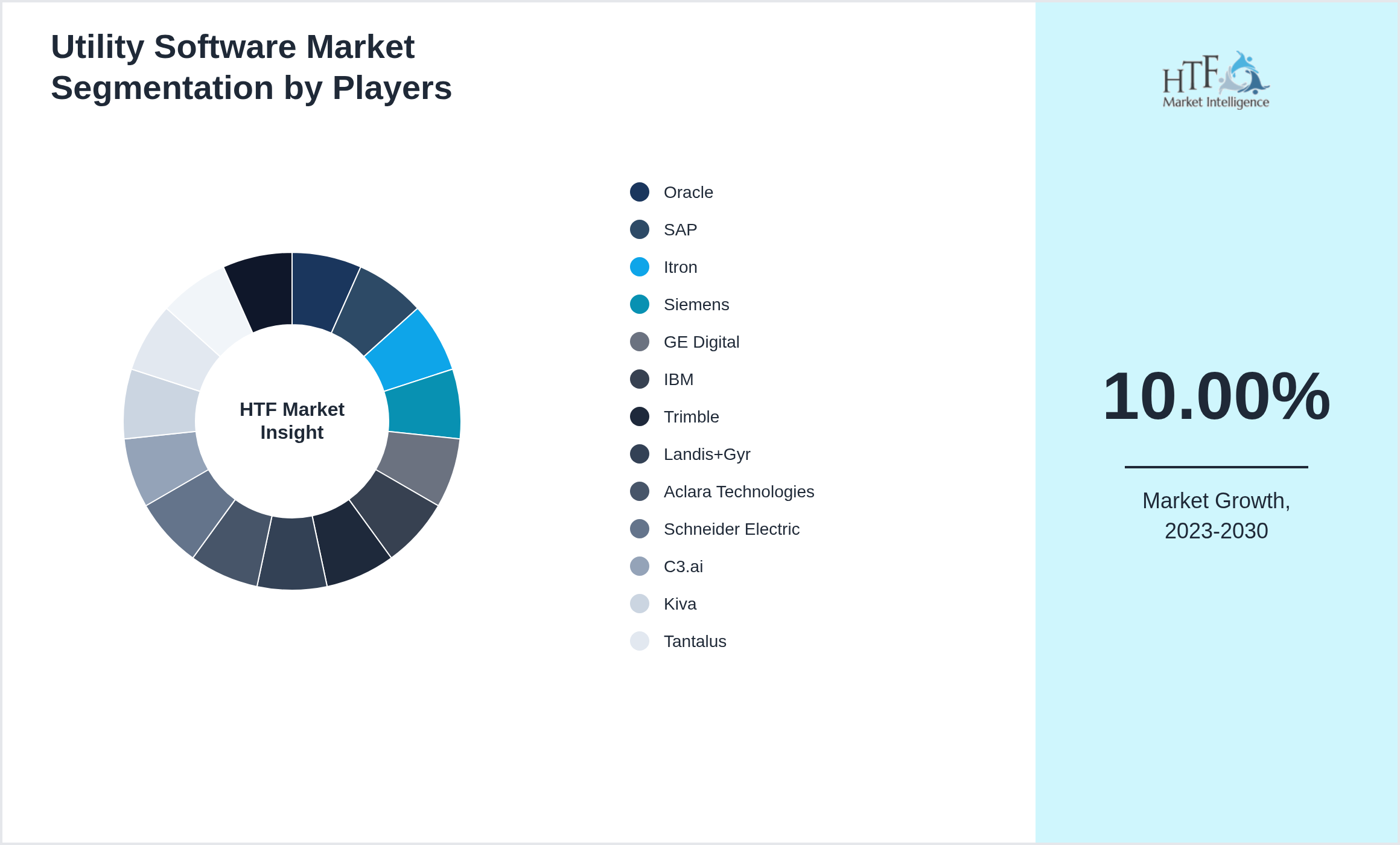This screenshot has width=1400, height=845.
Task: Select the Kiva legend label
Action: click(680, 604)
